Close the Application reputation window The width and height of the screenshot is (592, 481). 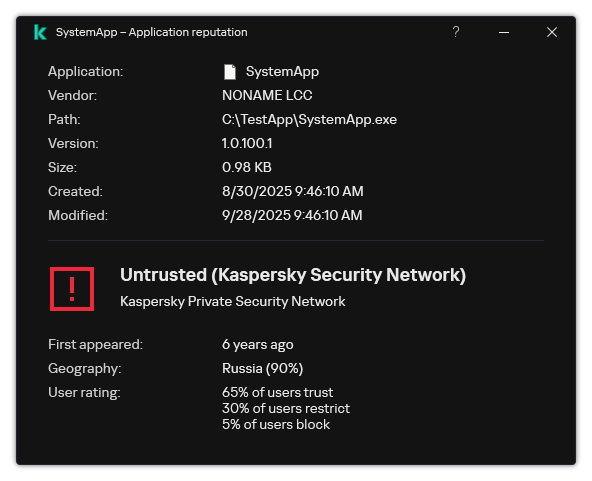pyautogui.click(x=552, y=32)
